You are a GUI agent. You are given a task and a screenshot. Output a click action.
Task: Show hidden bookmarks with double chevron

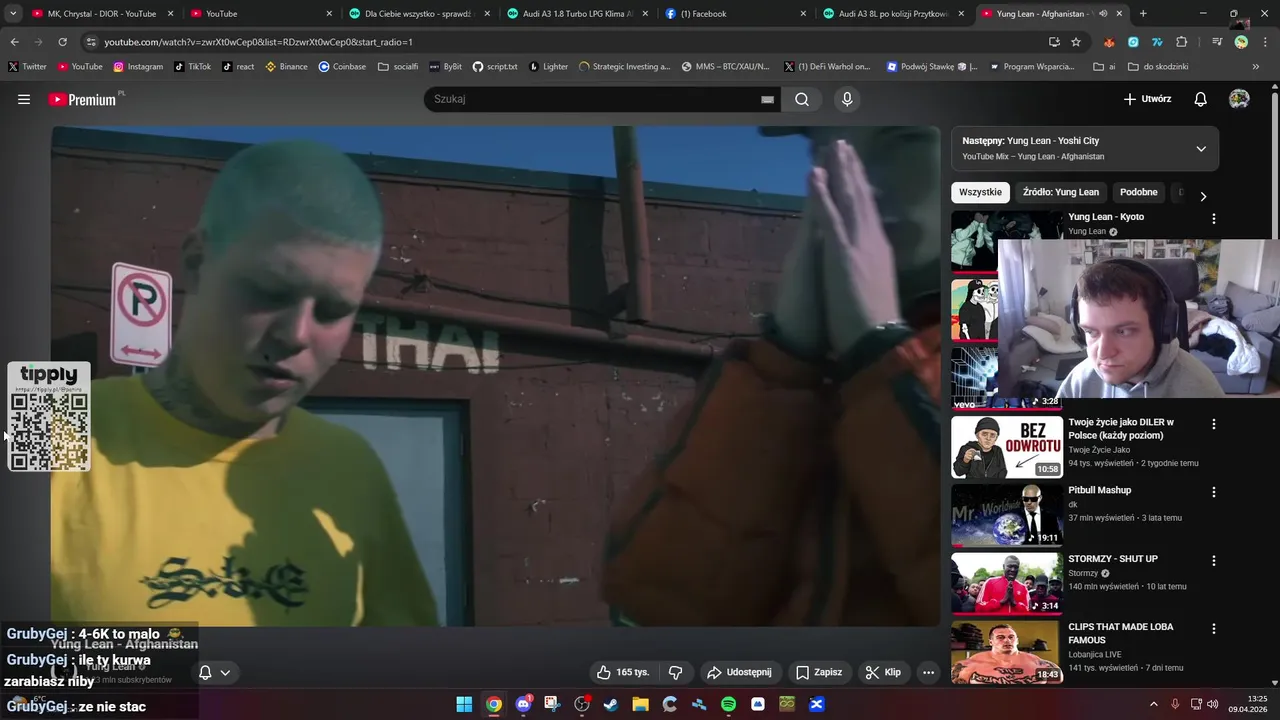[1256, 67]
